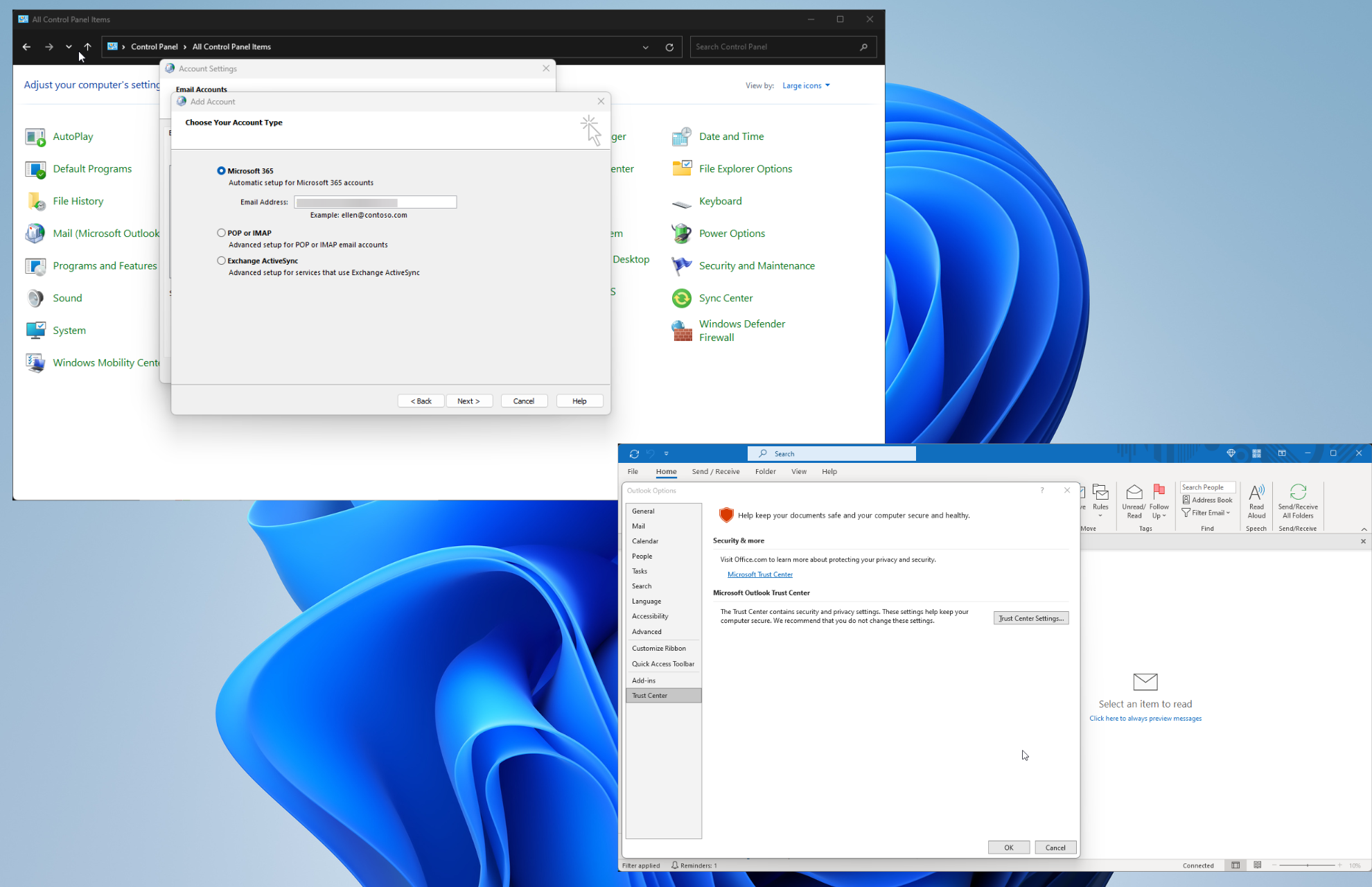1372x887 pixels.
Task: Navigate up one level in Control Panel
Action: pyautogui.click(x=87, y=47)
